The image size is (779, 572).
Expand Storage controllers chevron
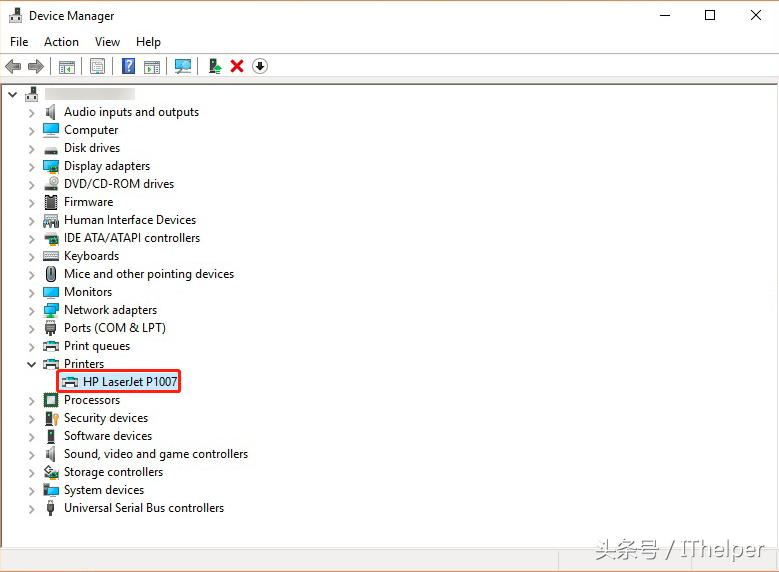coord(31,473)
